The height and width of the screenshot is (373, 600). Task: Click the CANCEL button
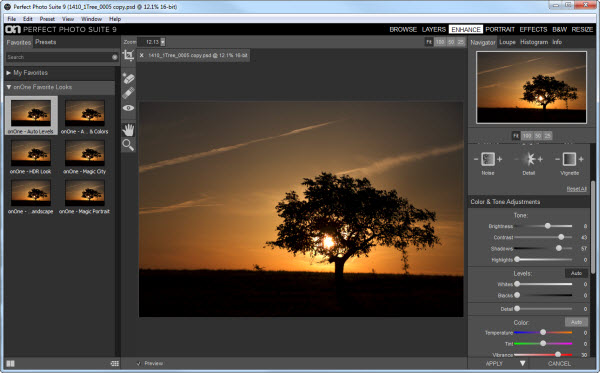click(x=559, y=363)
